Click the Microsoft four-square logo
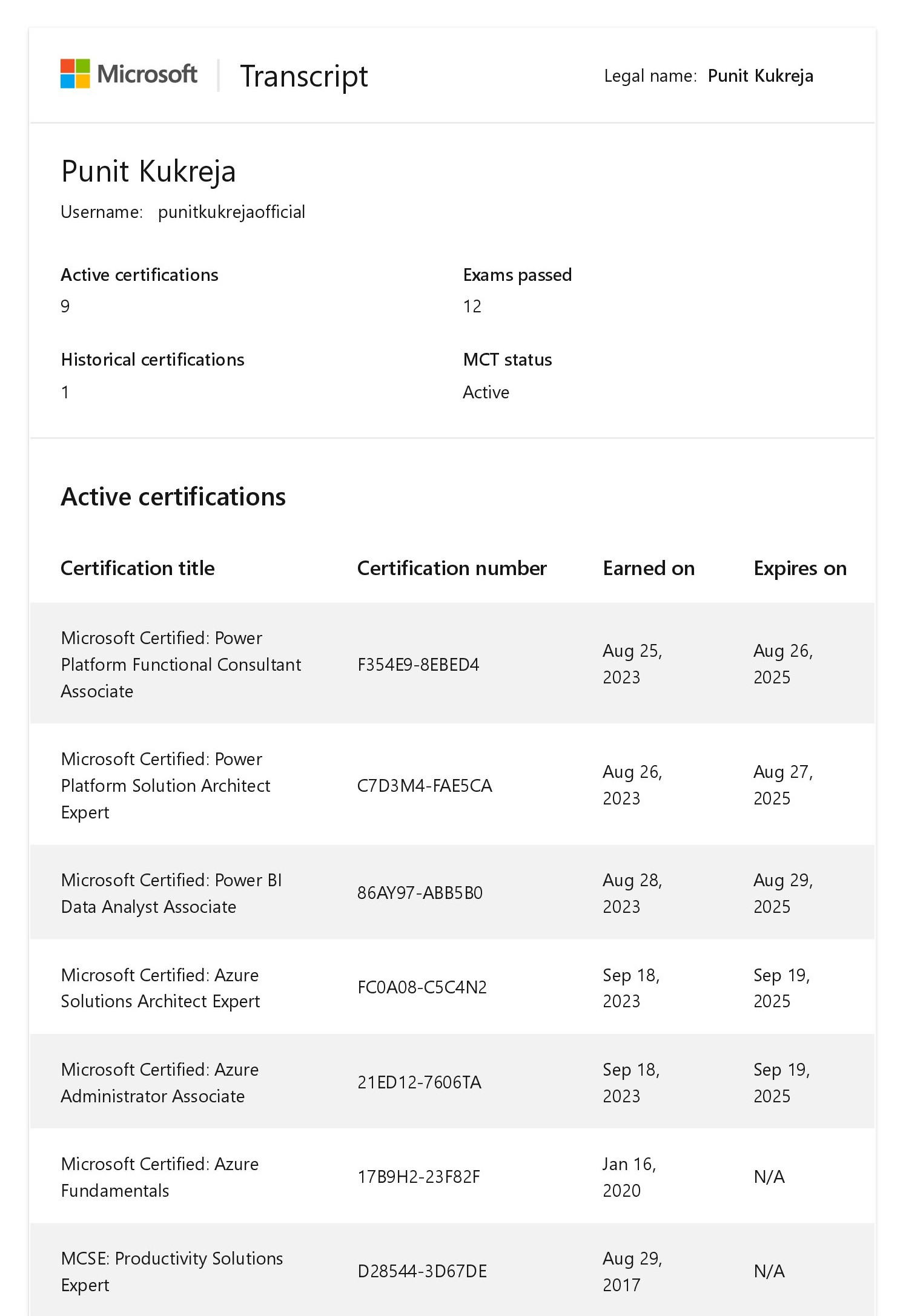903x1316 pixels. pos(75,74)
